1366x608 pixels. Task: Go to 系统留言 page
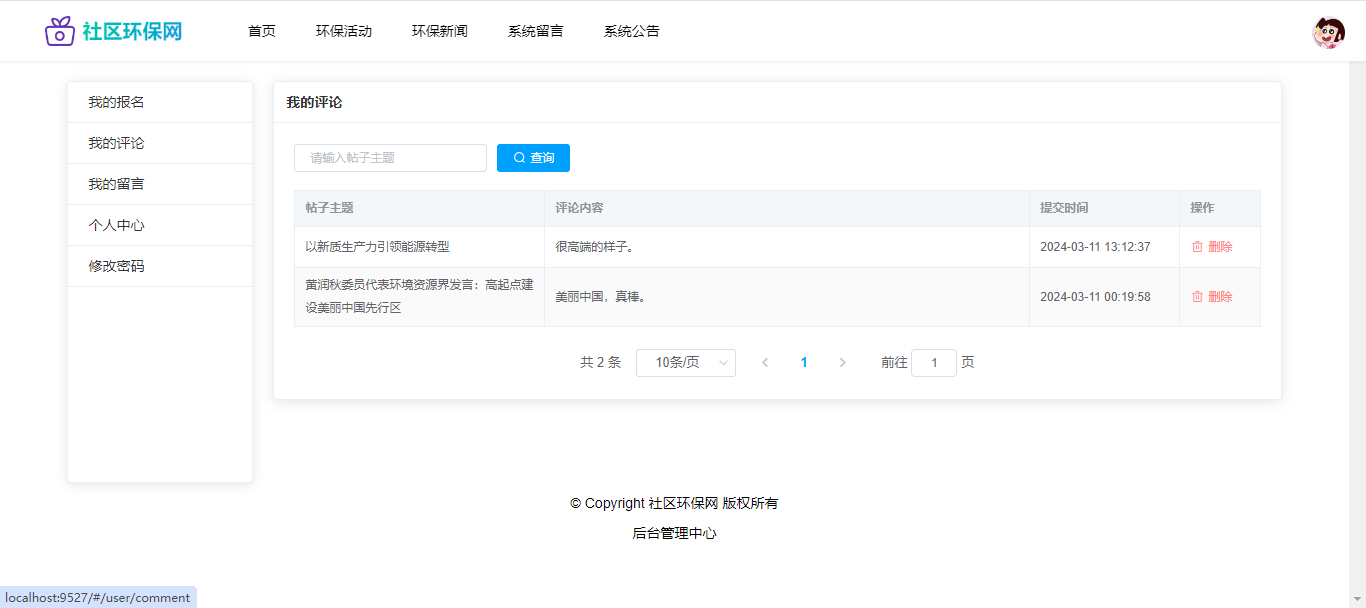click(536, 31)
